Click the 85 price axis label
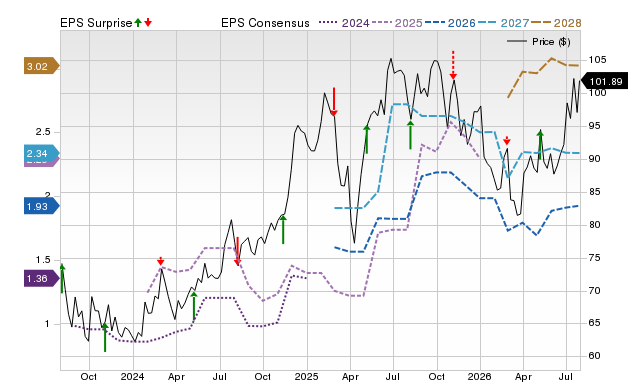The image size is (640, 382). click(594, 191)
